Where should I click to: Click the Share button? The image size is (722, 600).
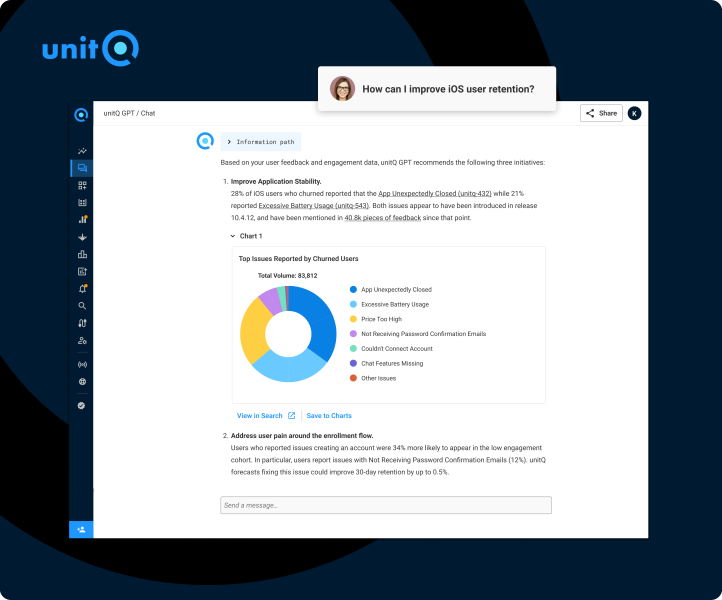[x=601, y=113]
